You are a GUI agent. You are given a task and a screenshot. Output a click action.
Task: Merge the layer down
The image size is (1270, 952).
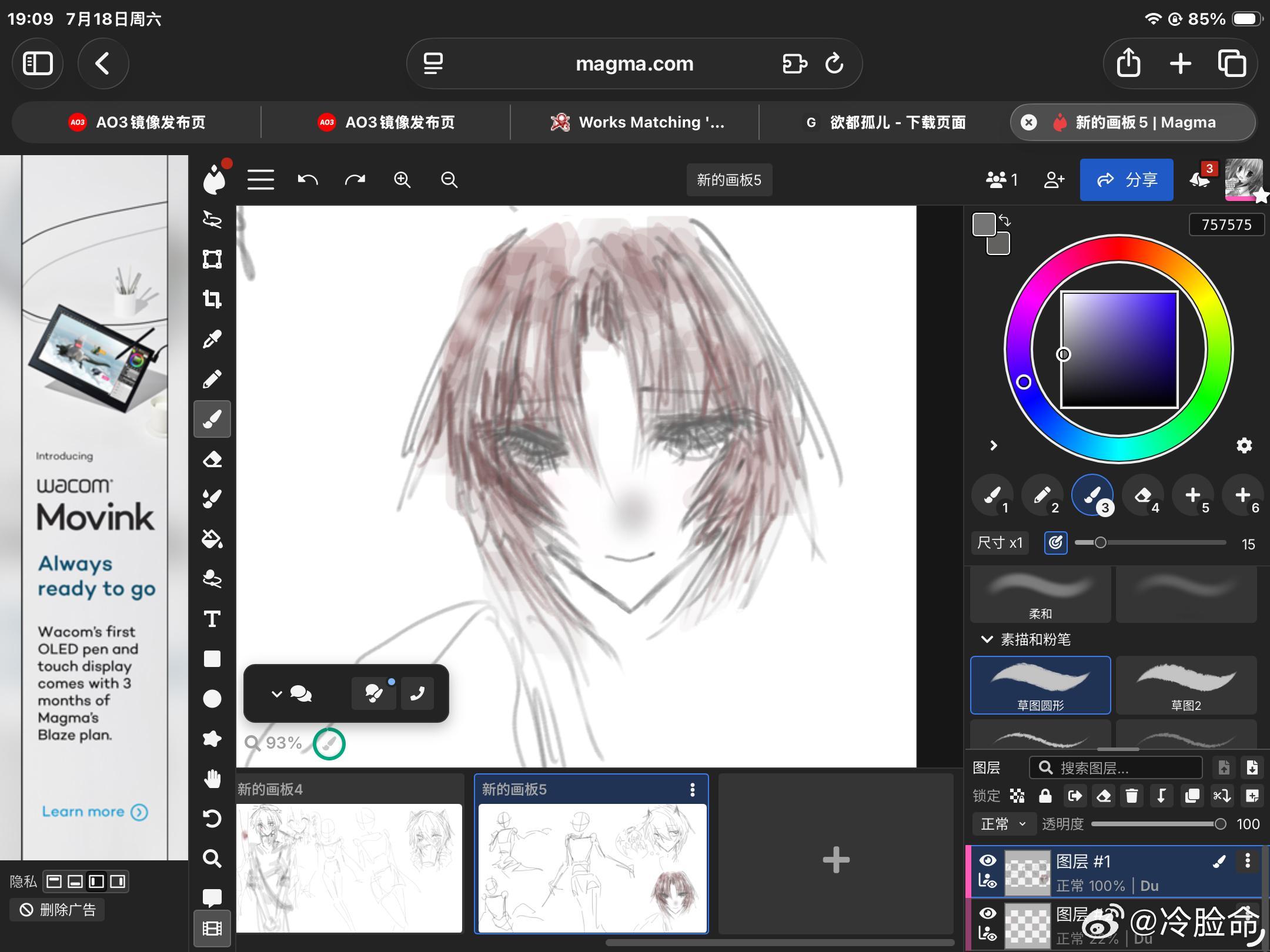pos(1161,796)
